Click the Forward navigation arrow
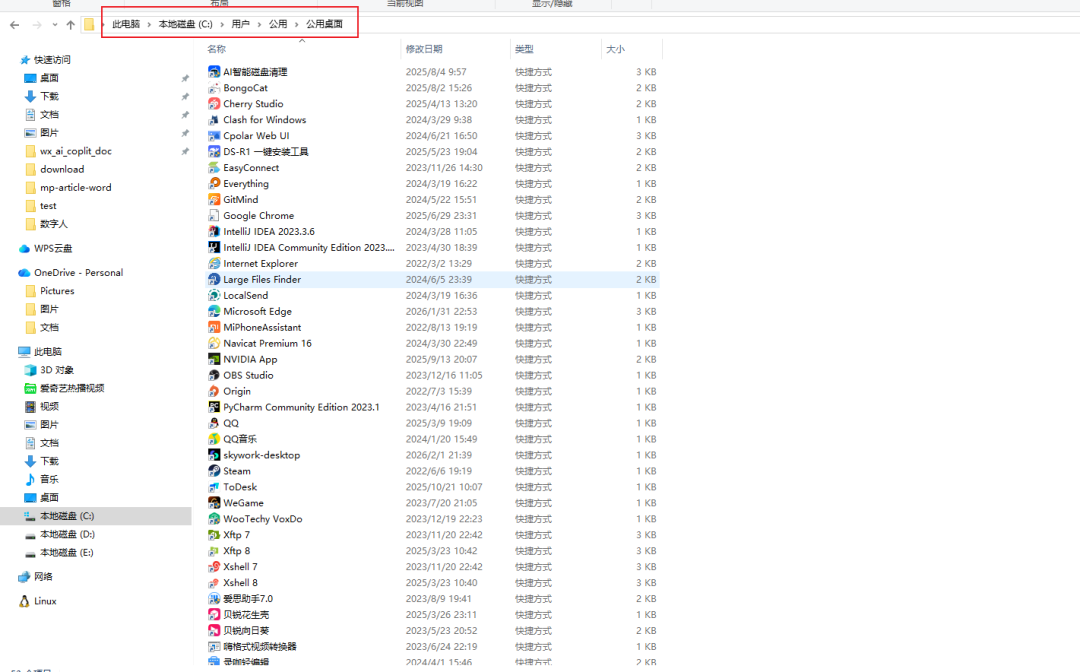This screenshot has width=1080, height=672. click(37, 25)
